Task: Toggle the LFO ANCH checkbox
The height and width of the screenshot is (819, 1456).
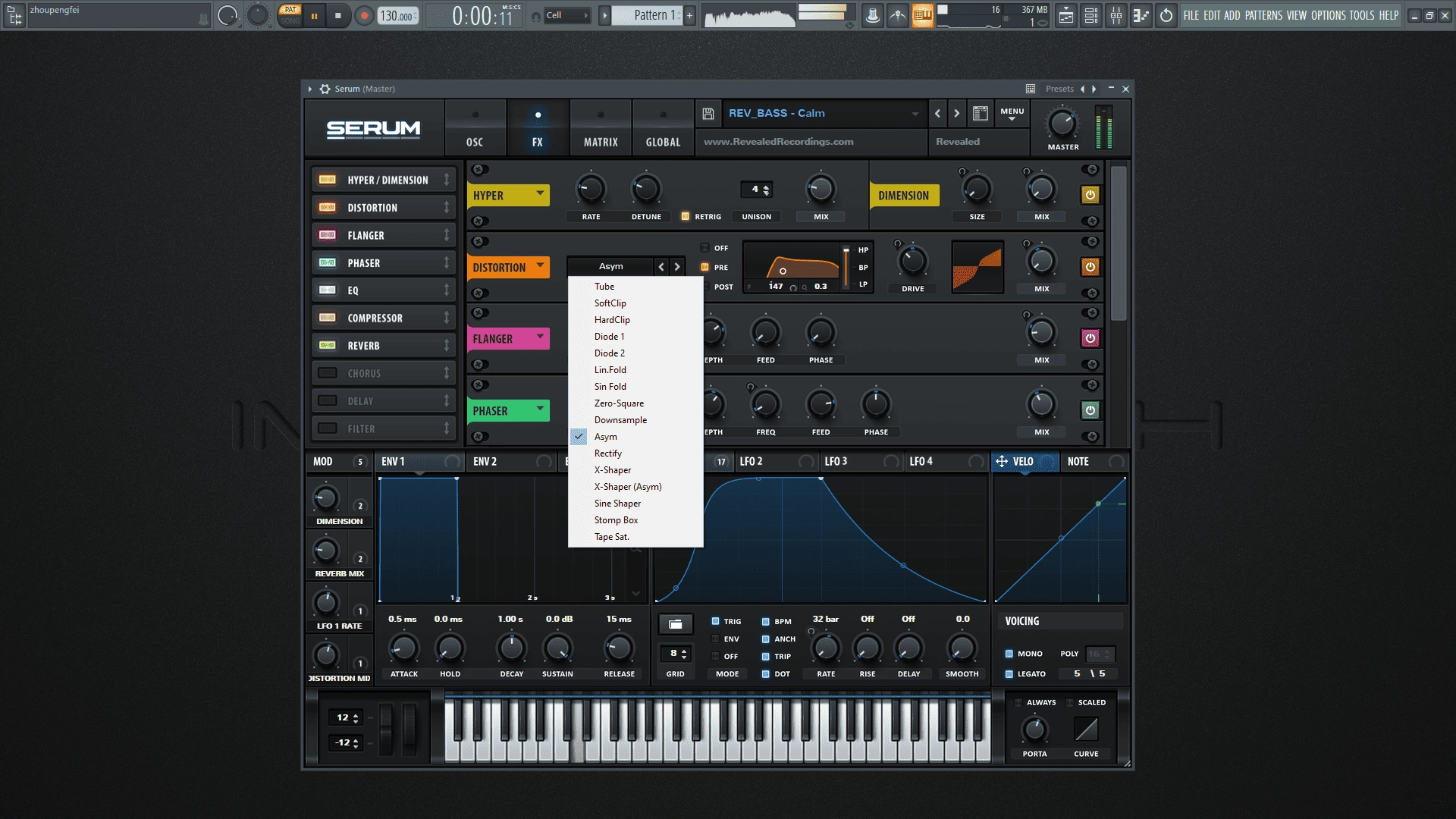Action: pos(765,639)
